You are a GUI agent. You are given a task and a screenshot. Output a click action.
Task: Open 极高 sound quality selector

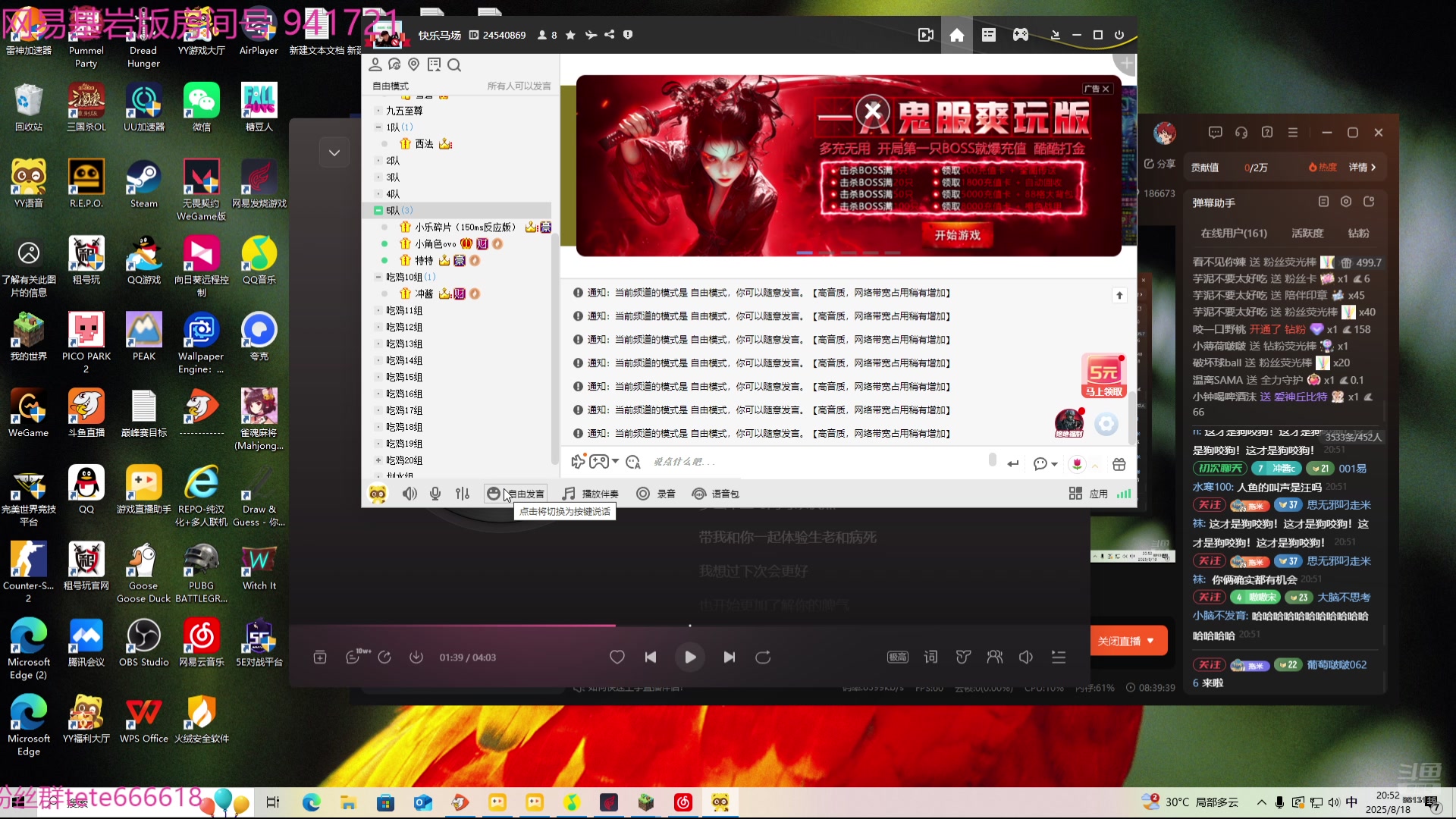click(898, 657)
